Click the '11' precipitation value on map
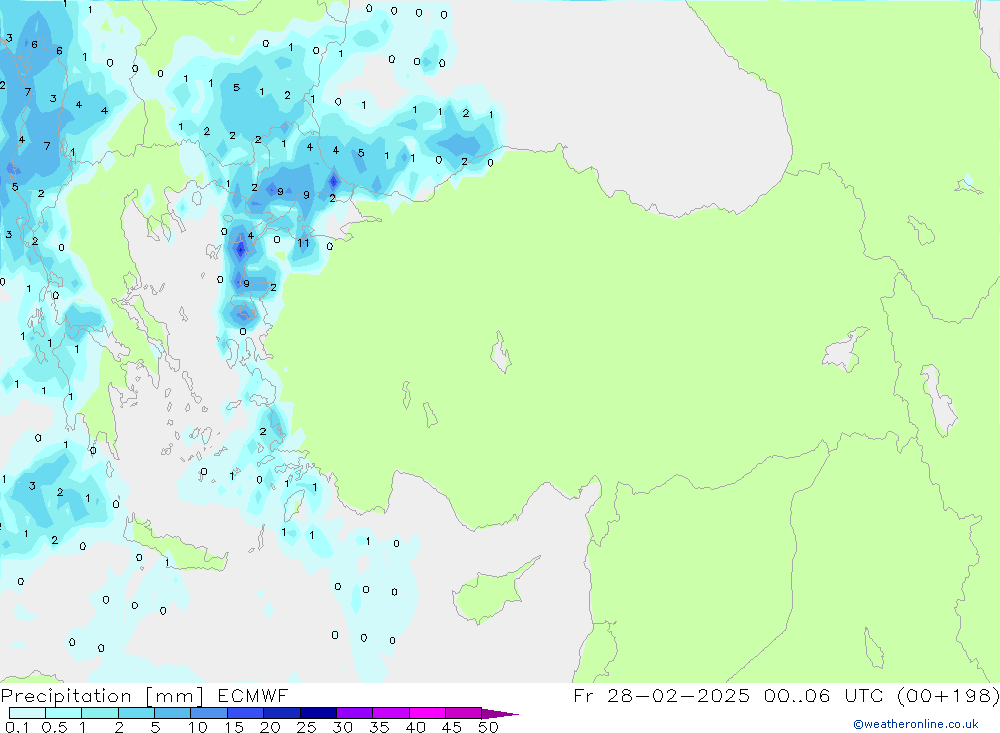 pos(303,243)
